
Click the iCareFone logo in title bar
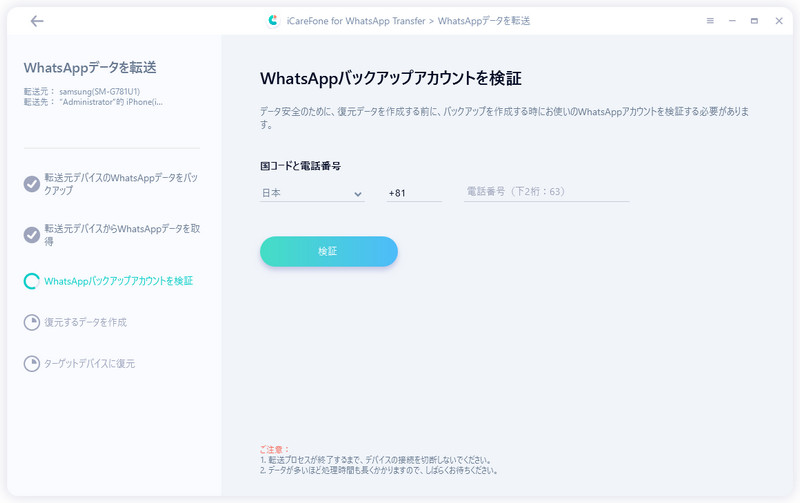point(273,21)
